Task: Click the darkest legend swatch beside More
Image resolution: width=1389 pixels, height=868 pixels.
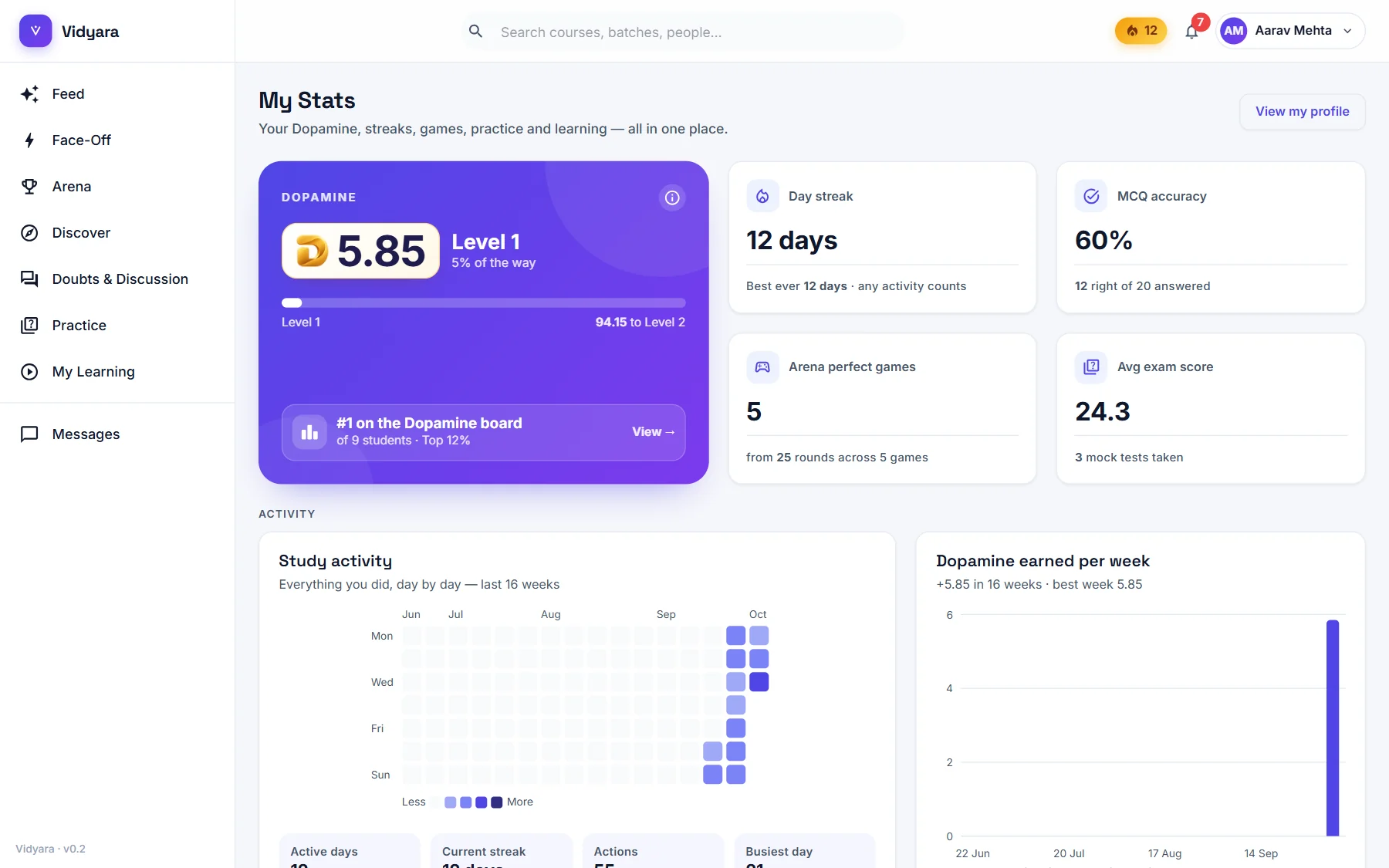Action: pyautogui.click(x=497, y=802)
